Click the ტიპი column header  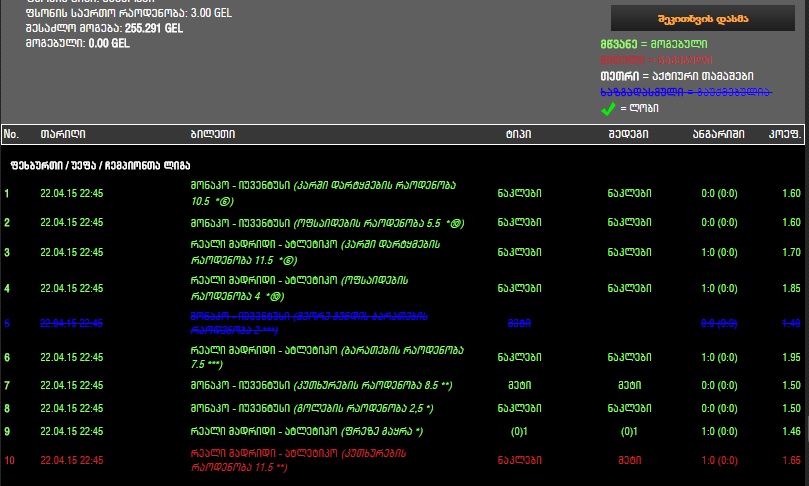click(x=518, y=134)
